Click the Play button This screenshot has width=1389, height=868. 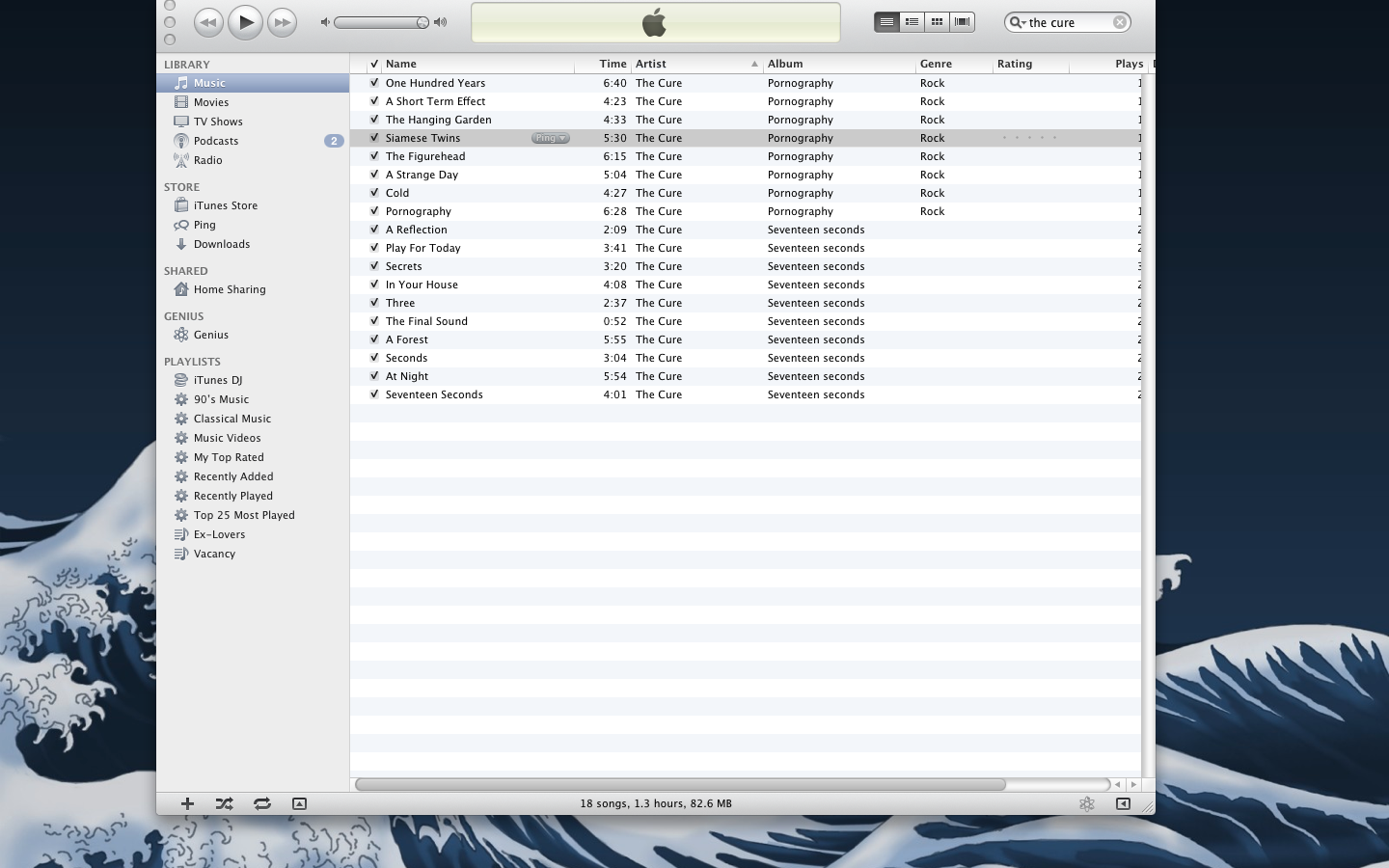click(x=245, y=22)
